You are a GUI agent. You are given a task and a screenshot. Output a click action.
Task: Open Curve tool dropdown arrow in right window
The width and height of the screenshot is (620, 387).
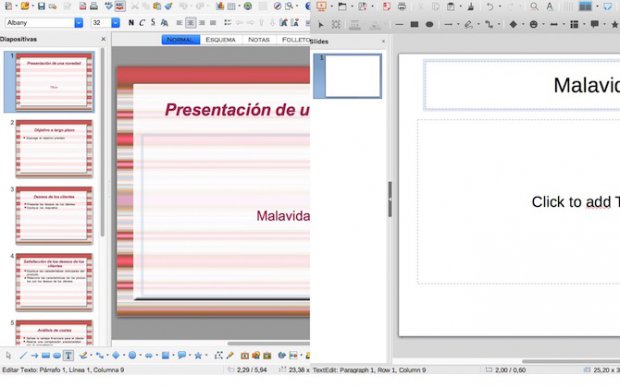(478, 25)
